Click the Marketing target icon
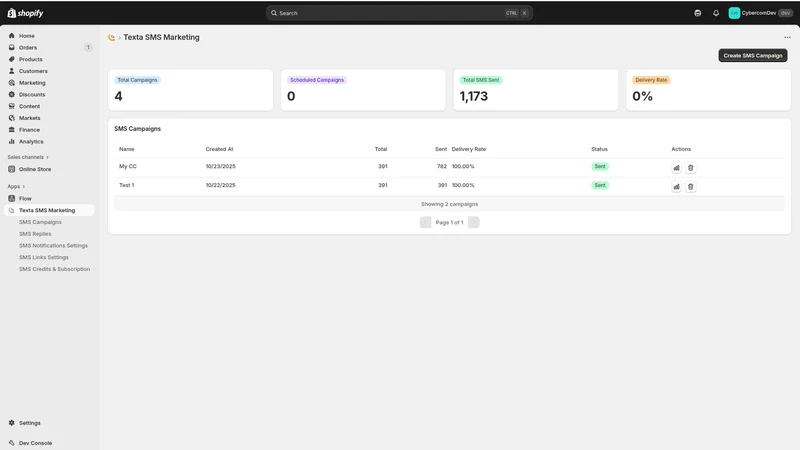The height and width of the screenshot is (450, 800). tap(12, 83)
